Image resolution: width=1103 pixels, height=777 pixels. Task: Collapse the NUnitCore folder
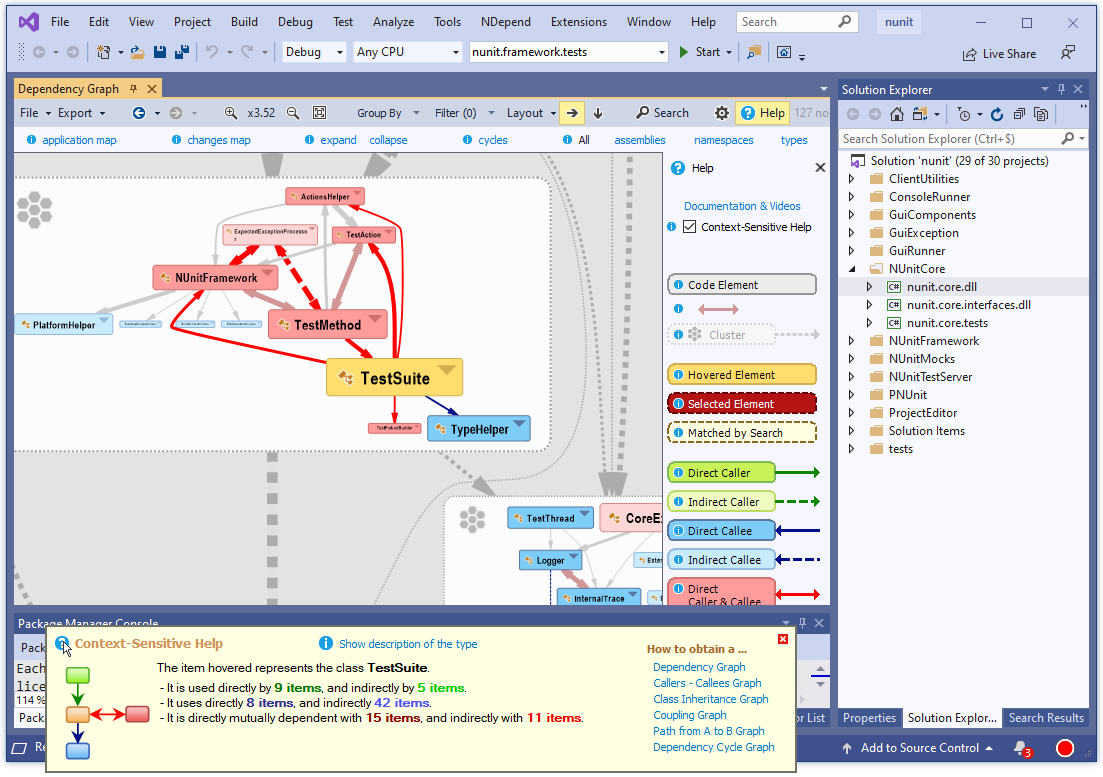(852, 269)
